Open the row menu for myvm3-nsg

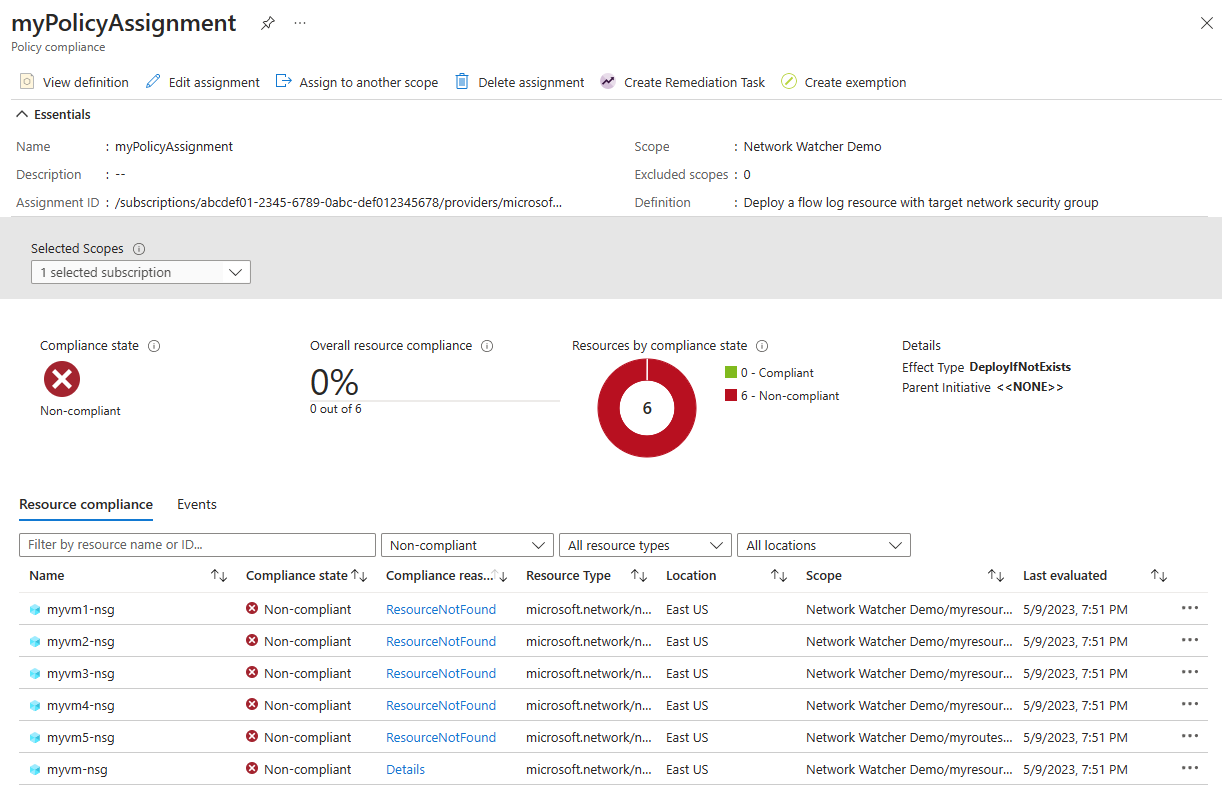coord(1189,672)
